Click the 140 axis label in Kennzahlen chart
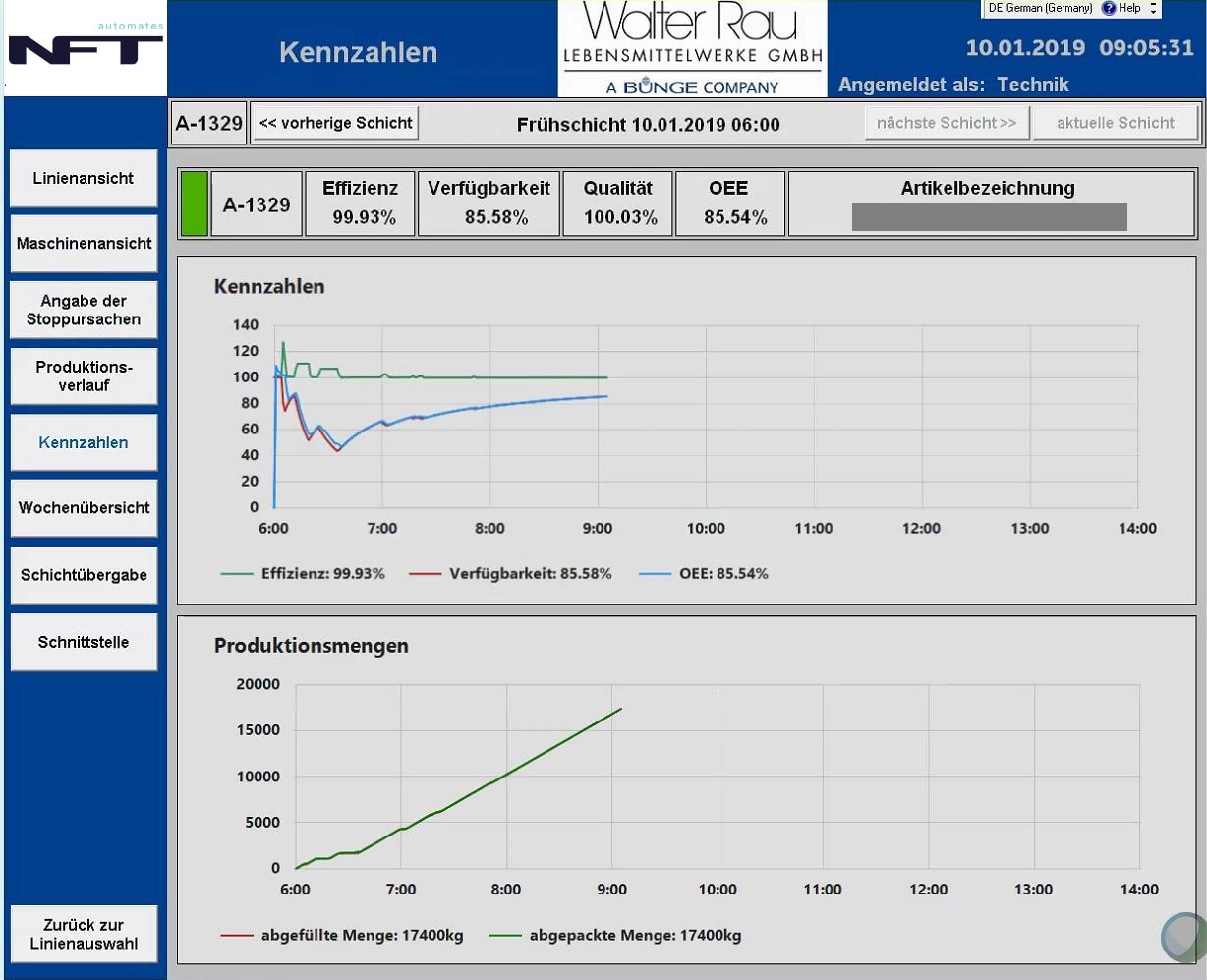Screen dimensions: 1207x980 point(246,324)
